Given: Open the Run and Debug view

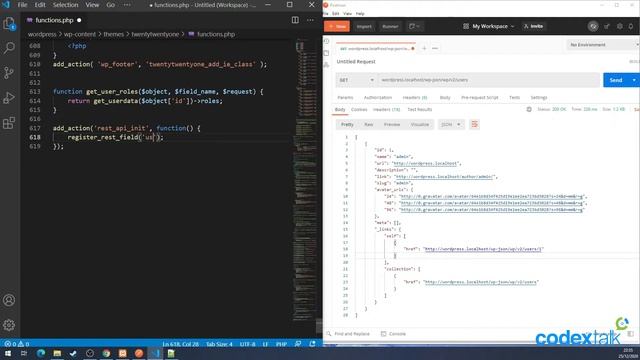Looking at the screenshot, I should point(9,98).
